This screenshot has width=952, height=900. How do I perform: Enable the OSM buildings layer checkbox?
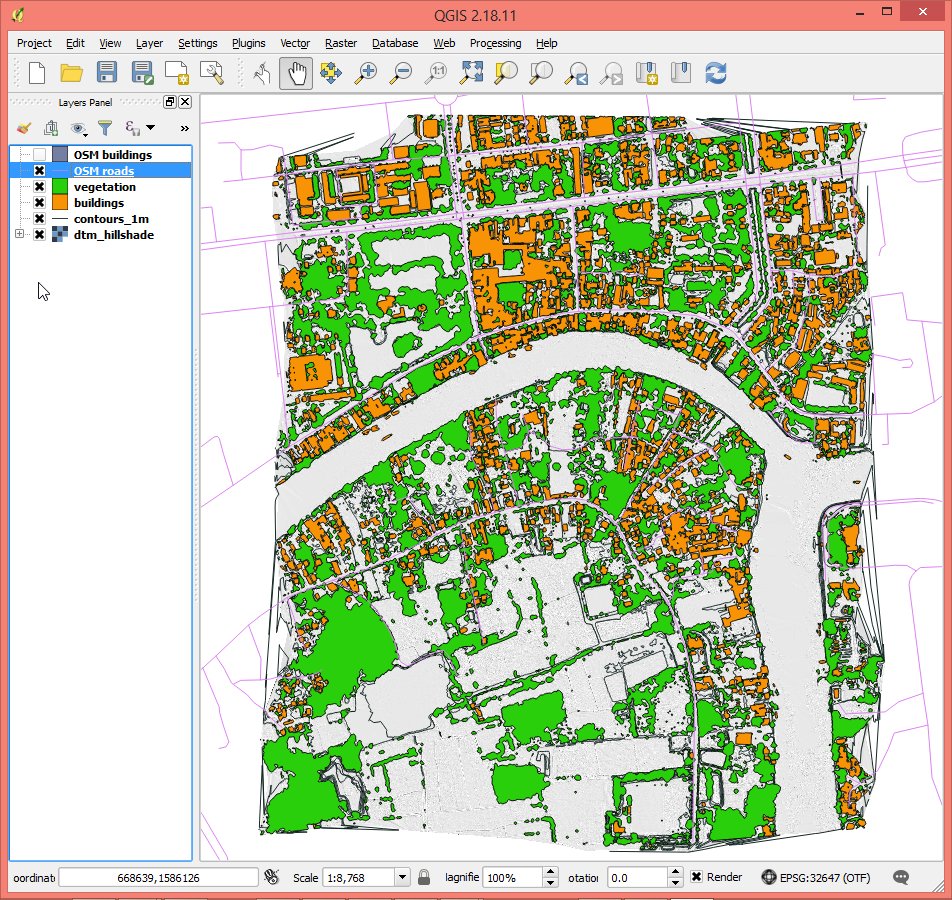[x=39, y=155]
